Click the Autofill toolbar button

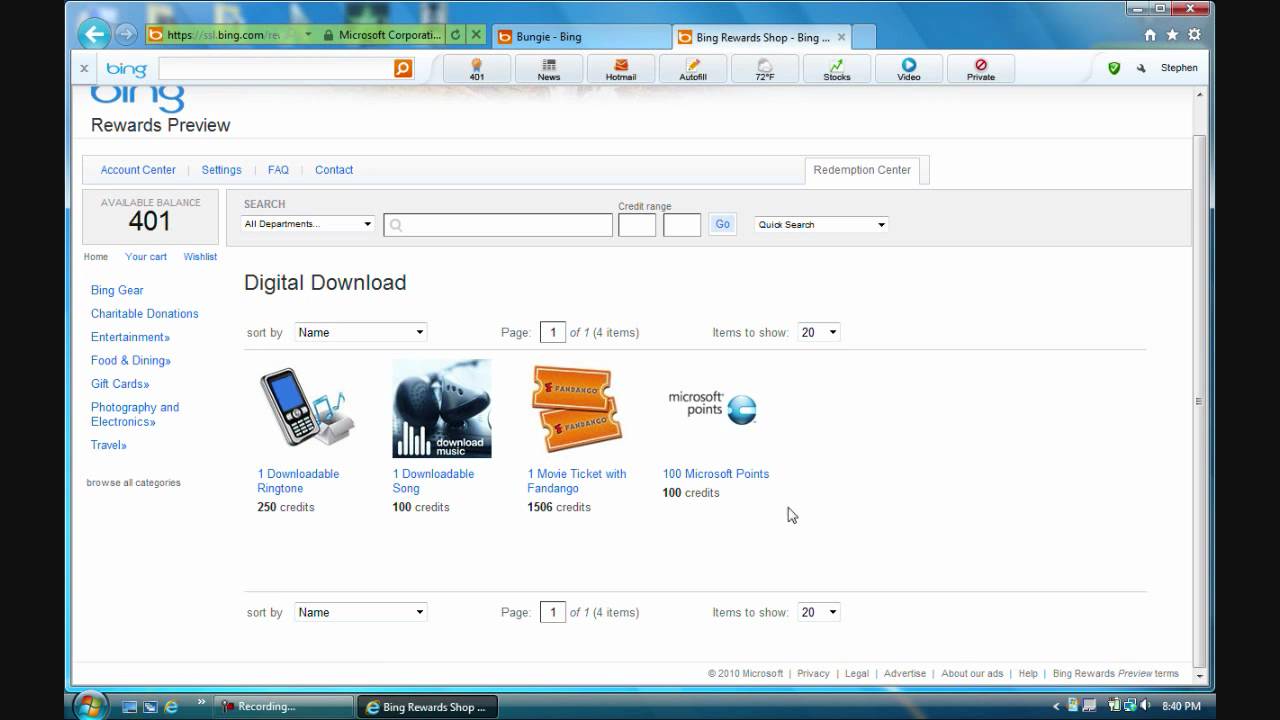tap(693, 69)
